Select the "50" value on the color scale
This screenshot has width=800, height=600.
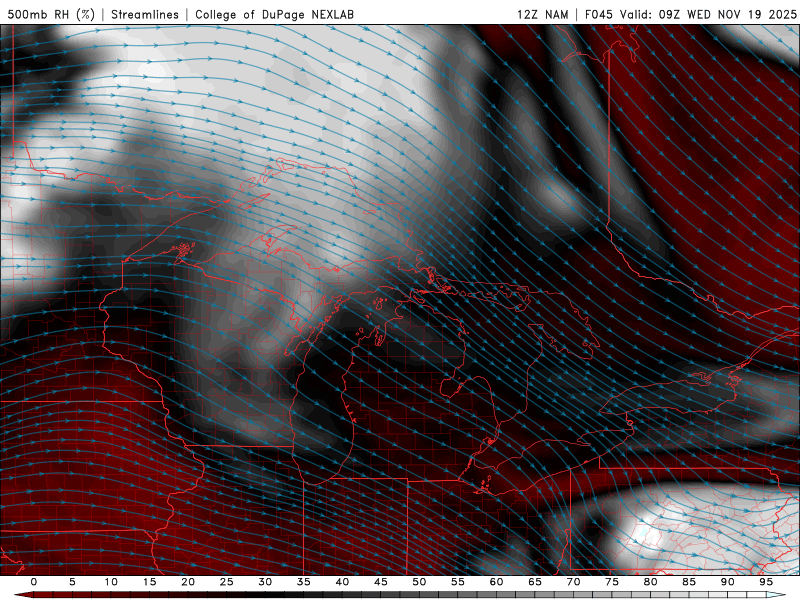coord(419,582)
